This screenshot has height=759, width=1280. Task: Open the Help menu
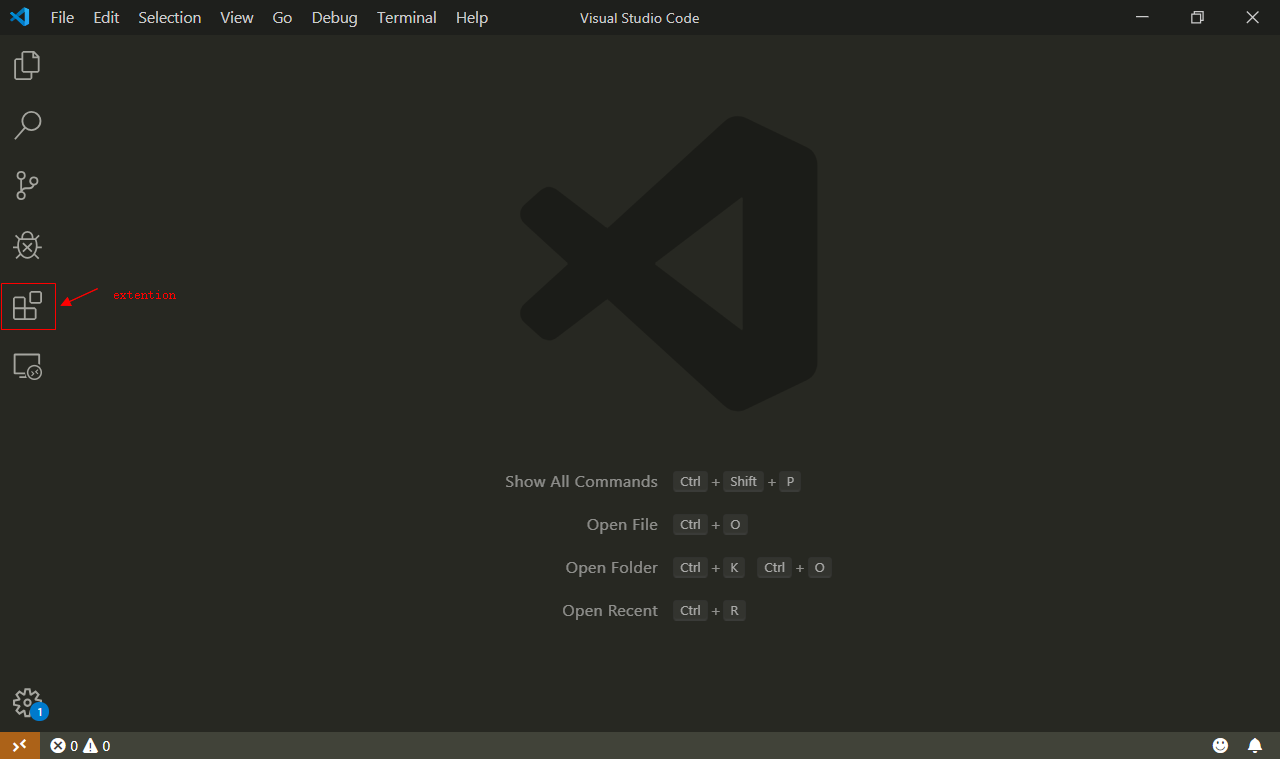471,17
